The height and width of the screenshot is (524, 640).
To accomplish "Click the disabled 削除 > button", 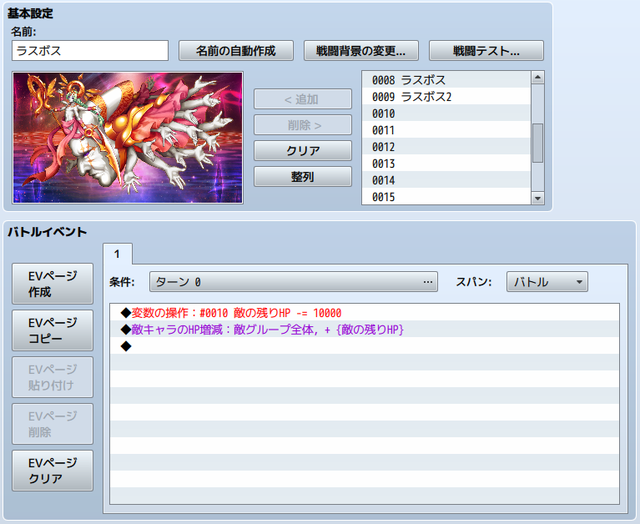I will coord(302,125).
